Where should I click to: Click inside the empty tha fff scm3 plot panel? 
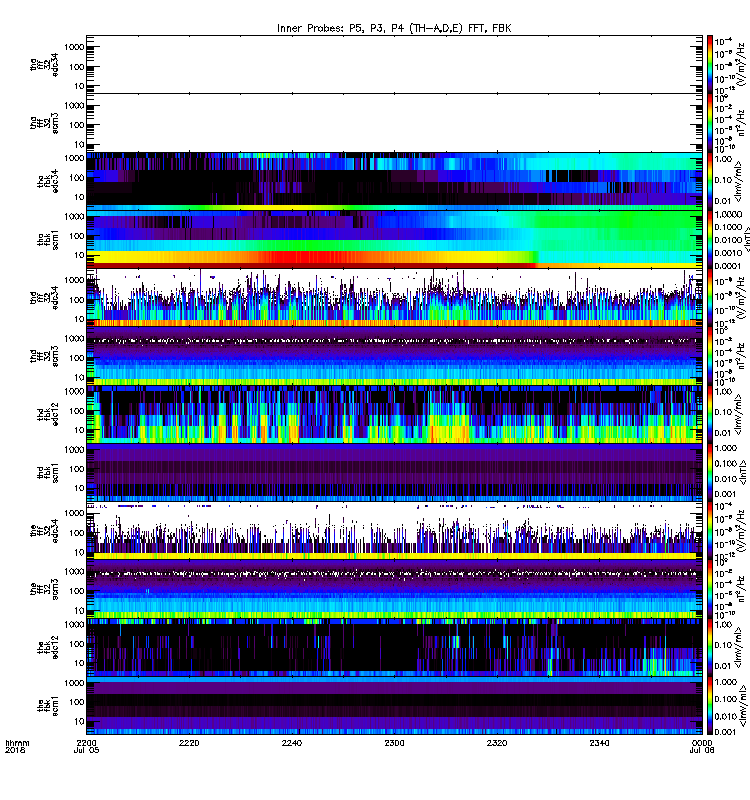(394, 123)
